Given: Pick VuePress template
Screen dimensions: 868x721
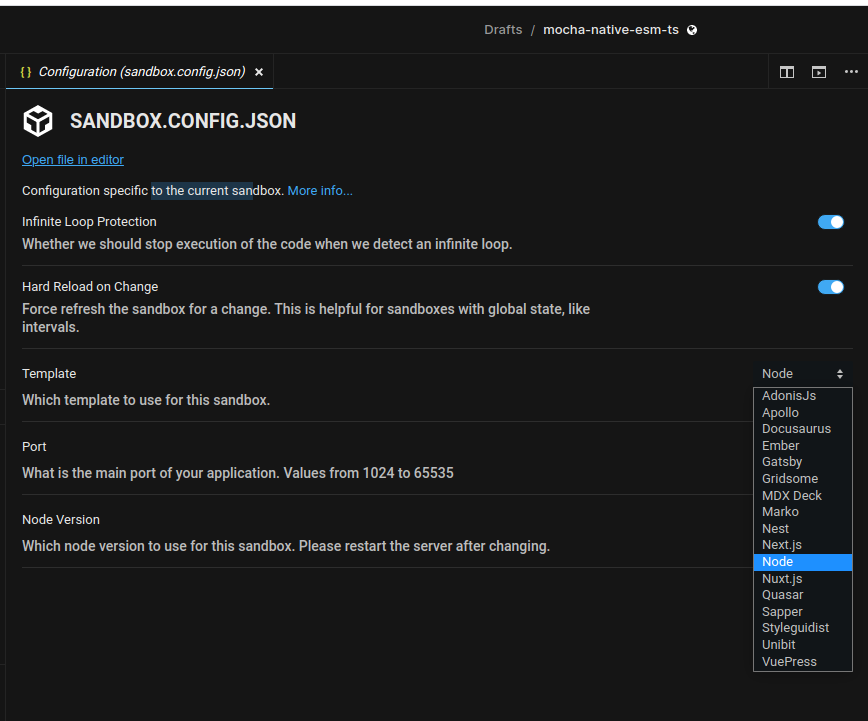Looking at the screenshot, I should [x=802, y=662].
